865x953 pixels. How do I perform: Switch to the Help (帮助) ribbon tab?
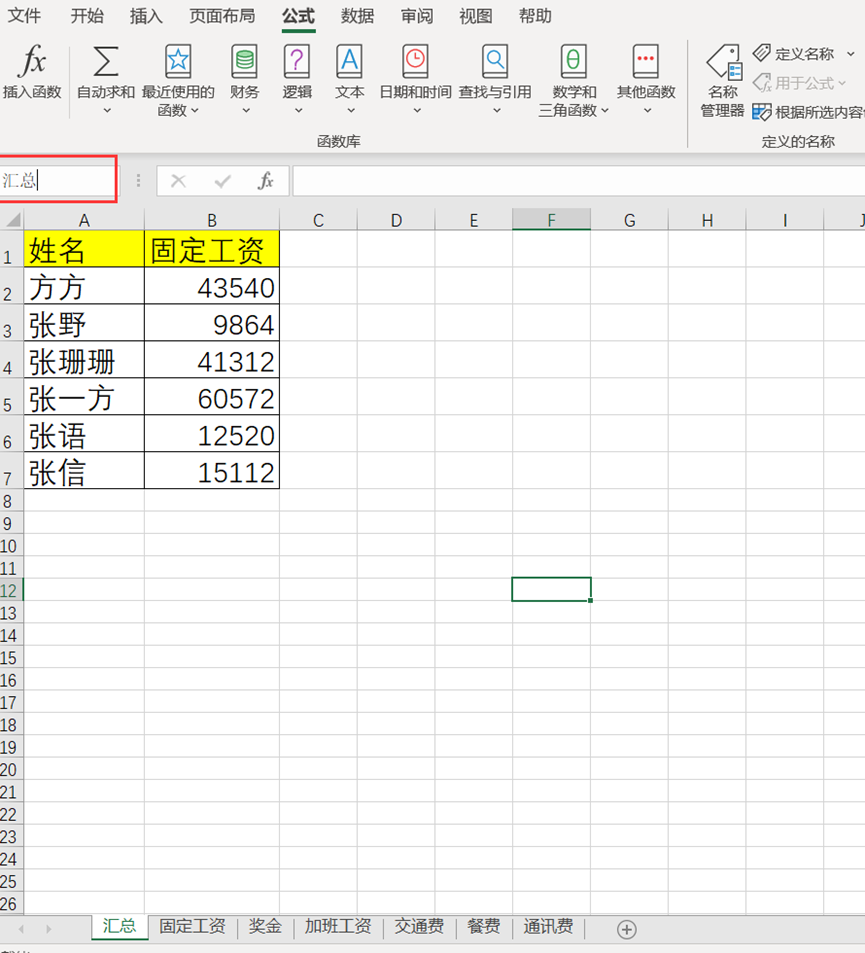coord(535,16)
